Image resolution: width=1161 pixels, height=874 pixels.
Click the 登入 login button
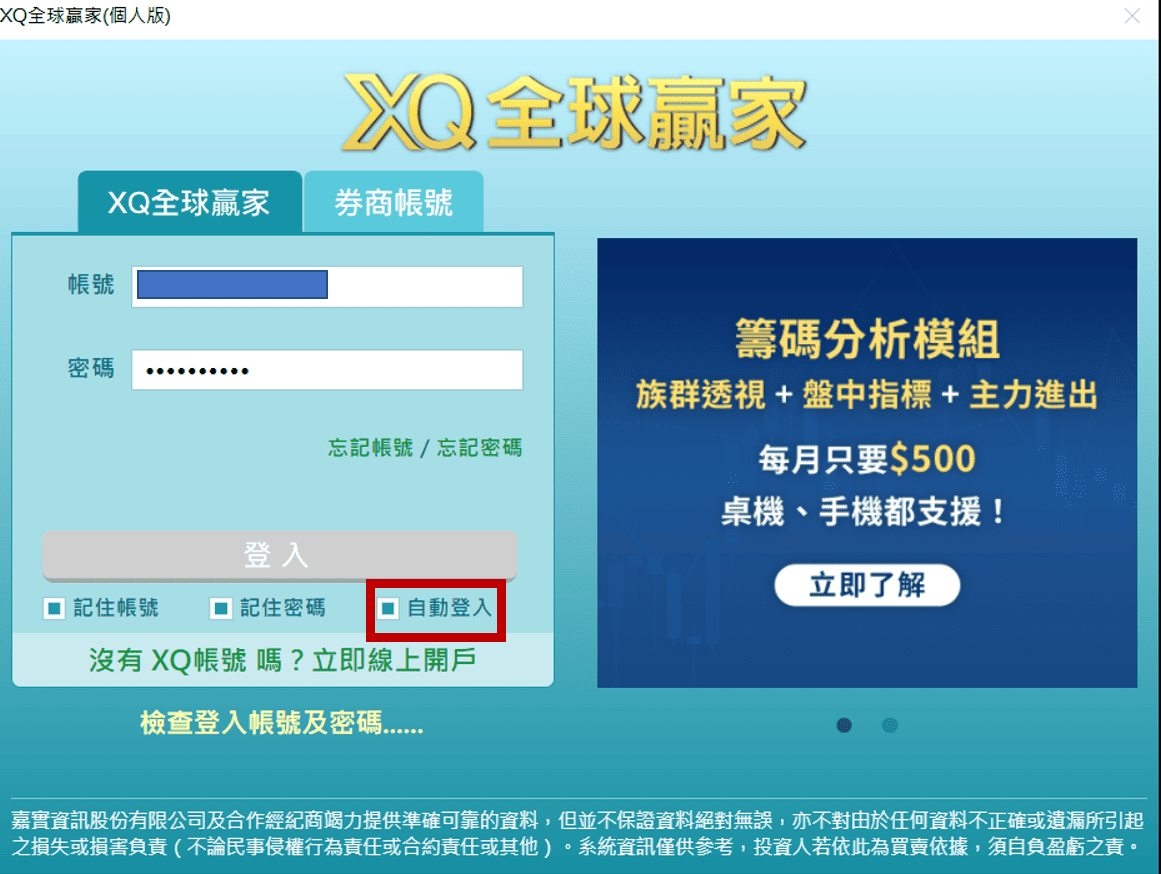tap(278, 555)
